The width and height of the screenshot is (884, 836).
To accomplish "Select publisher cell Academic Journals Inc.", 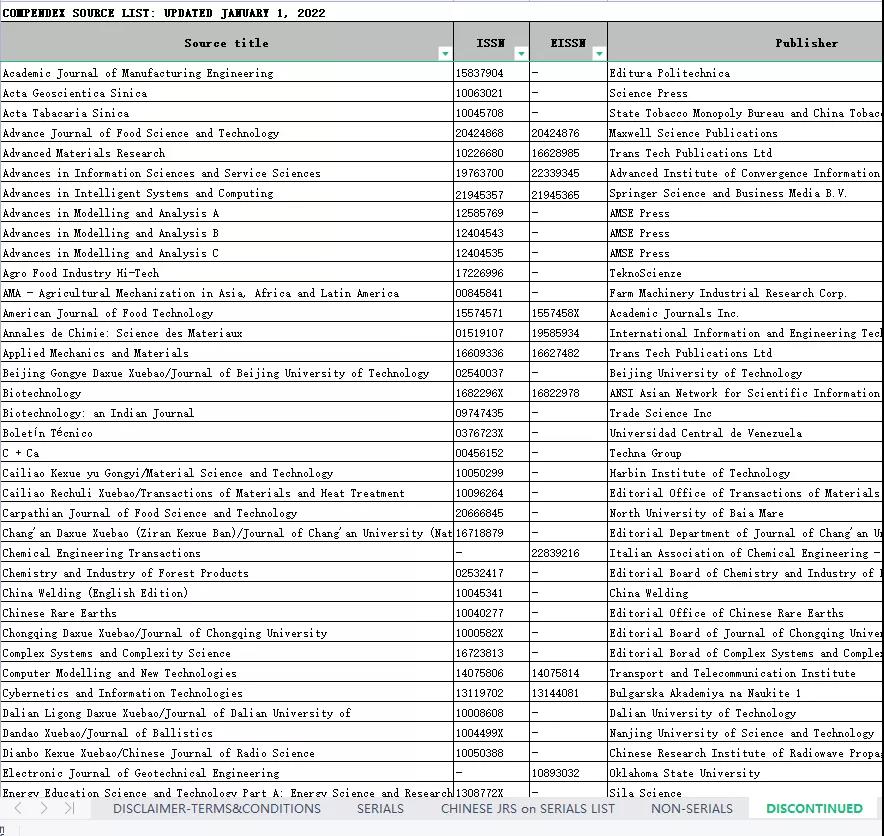I will pyautogui.click(x=745, y=313).
